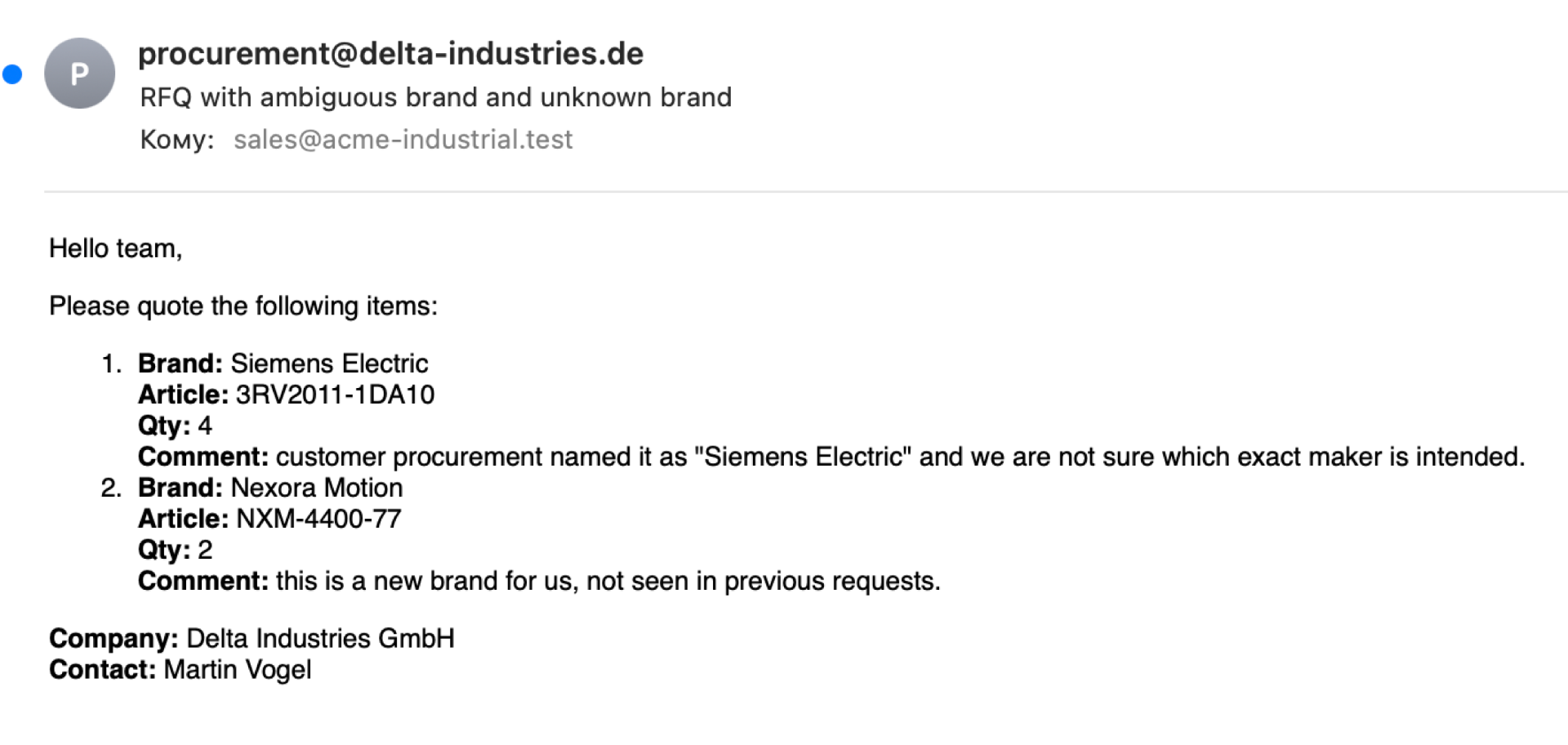The height and width of the screenshot is (745, 1568).
Task: Click the quantity 2 of second item
Action: [205, 550]
